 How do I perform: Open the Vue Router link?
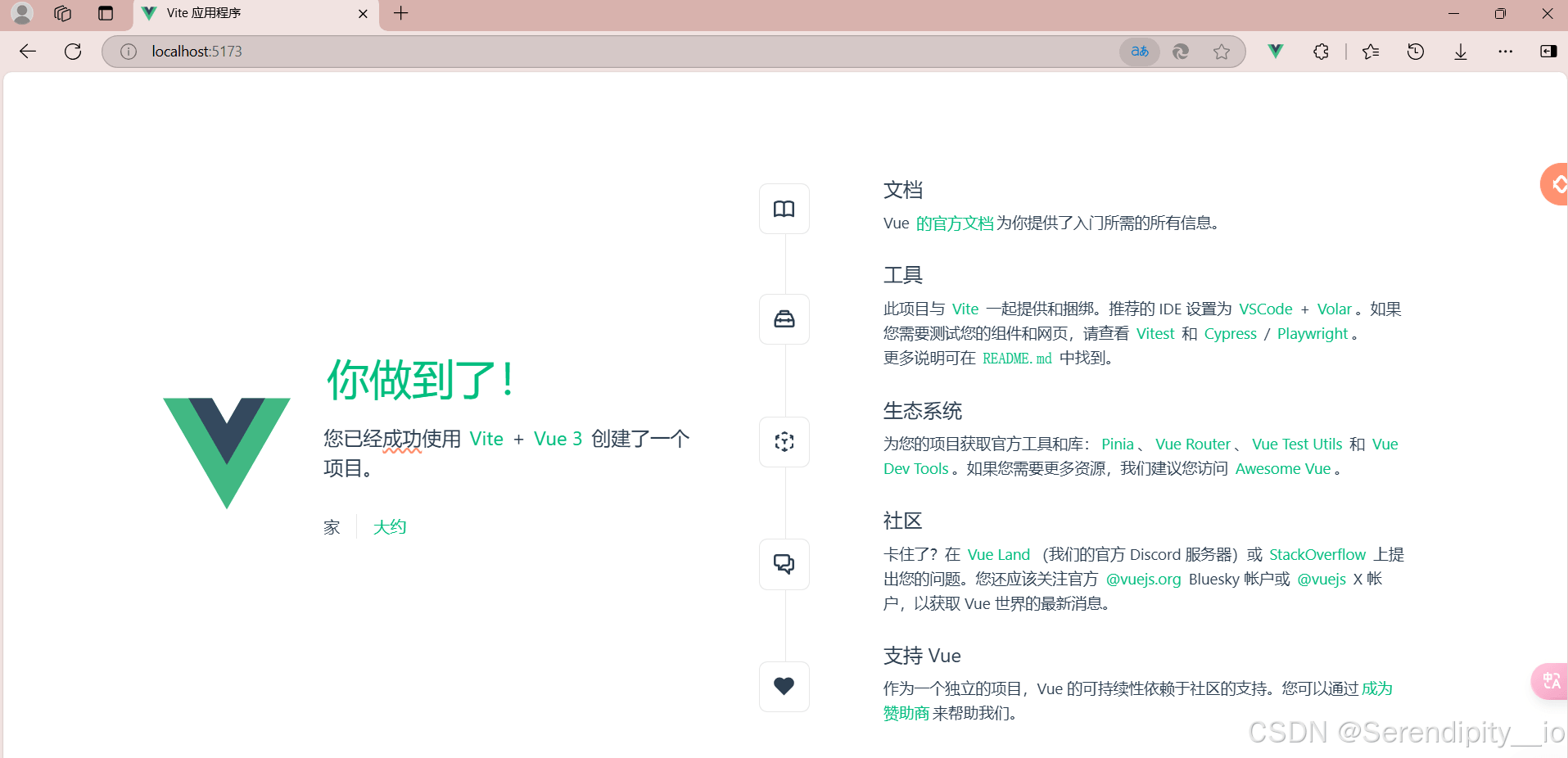coord(1193,444)
